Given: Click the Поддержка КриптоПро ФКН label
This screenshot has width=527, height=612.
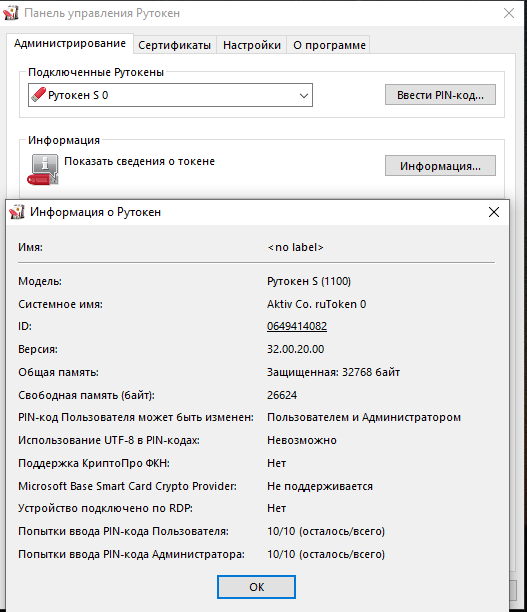Looking at the screenshot, I should (94, 463).
